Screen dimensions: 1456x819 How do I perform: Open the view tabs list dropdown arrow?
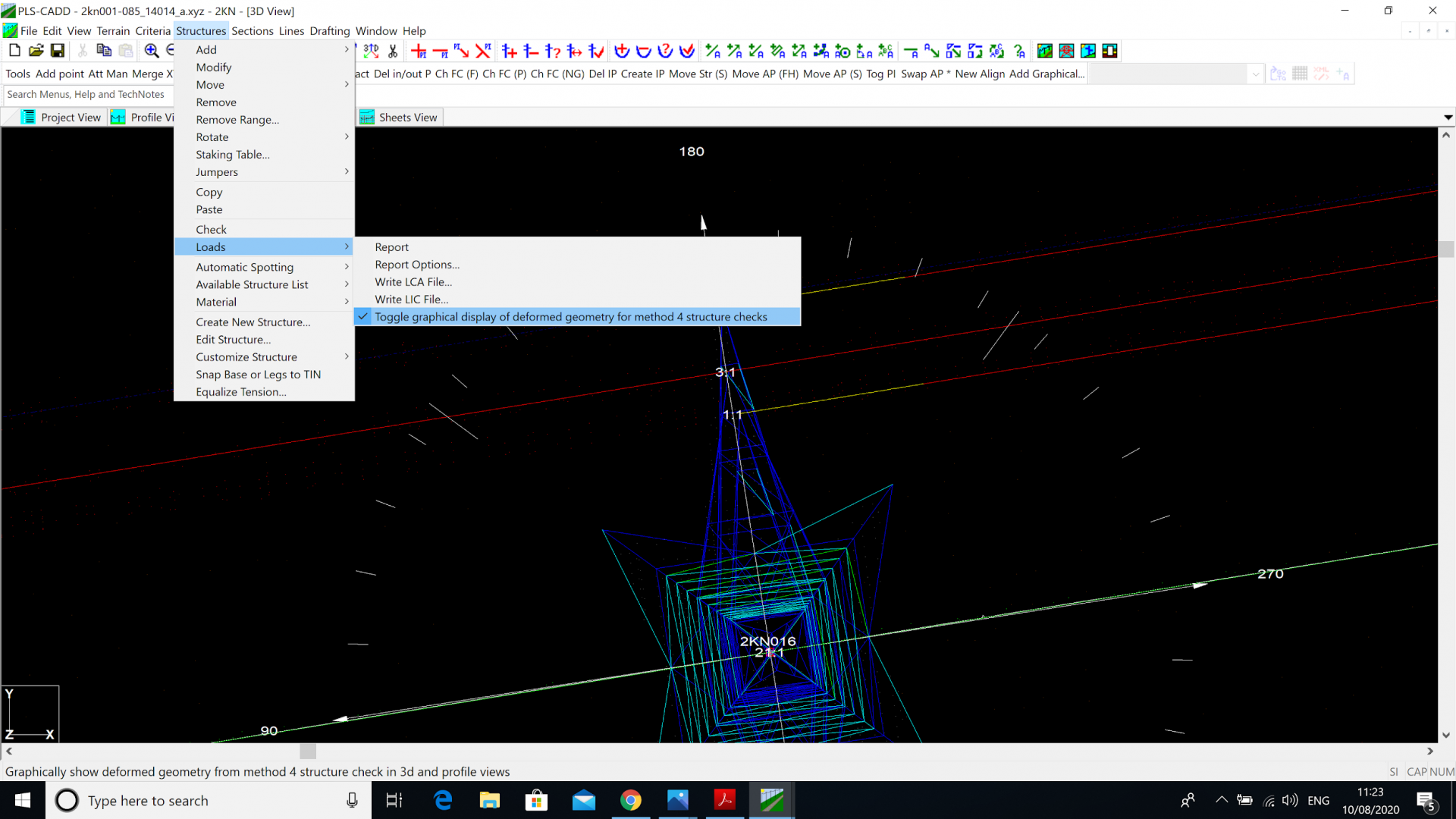click(x=1448, y=118)
